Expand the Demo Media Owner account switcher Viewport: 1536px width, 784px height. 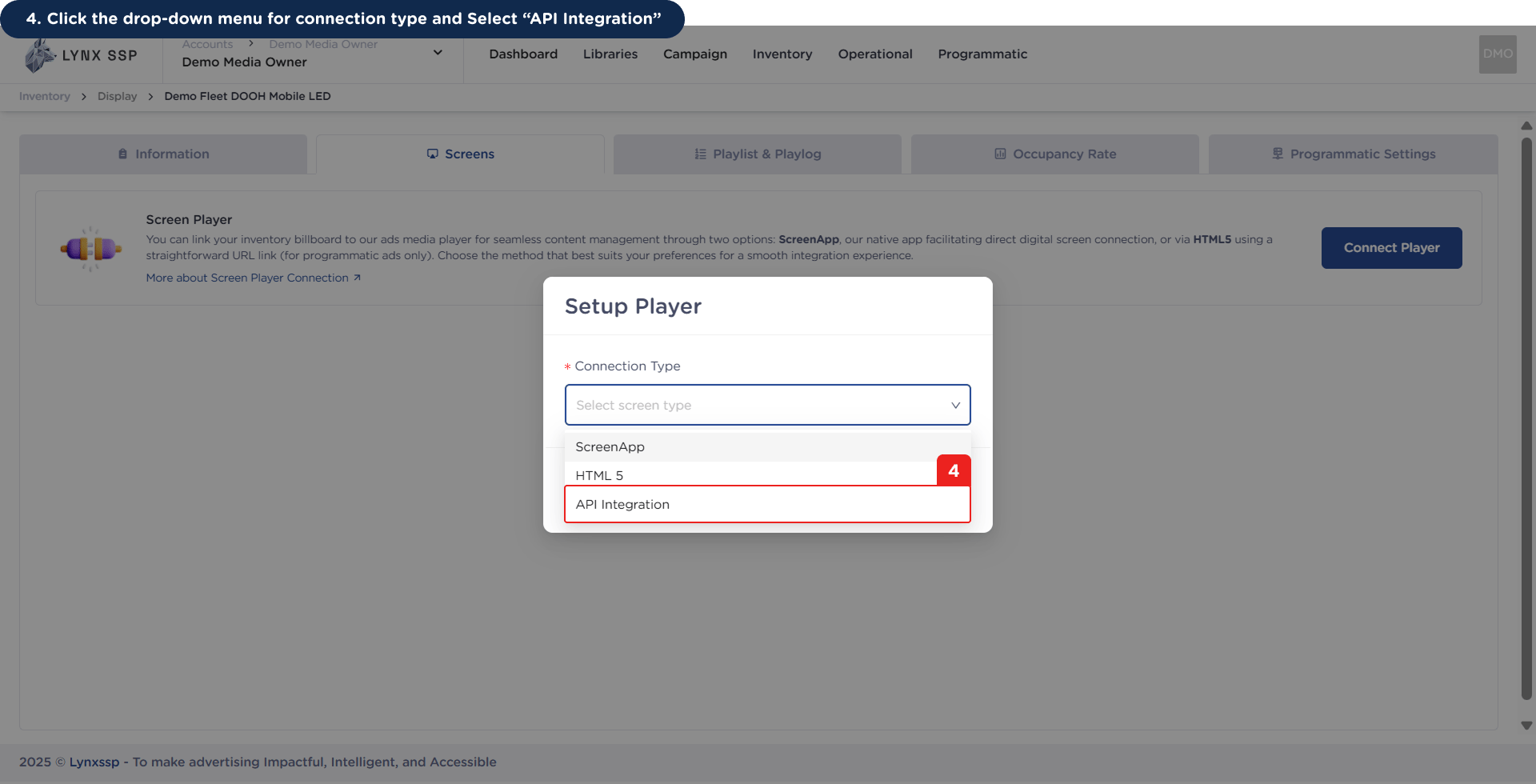coord(438,53)
